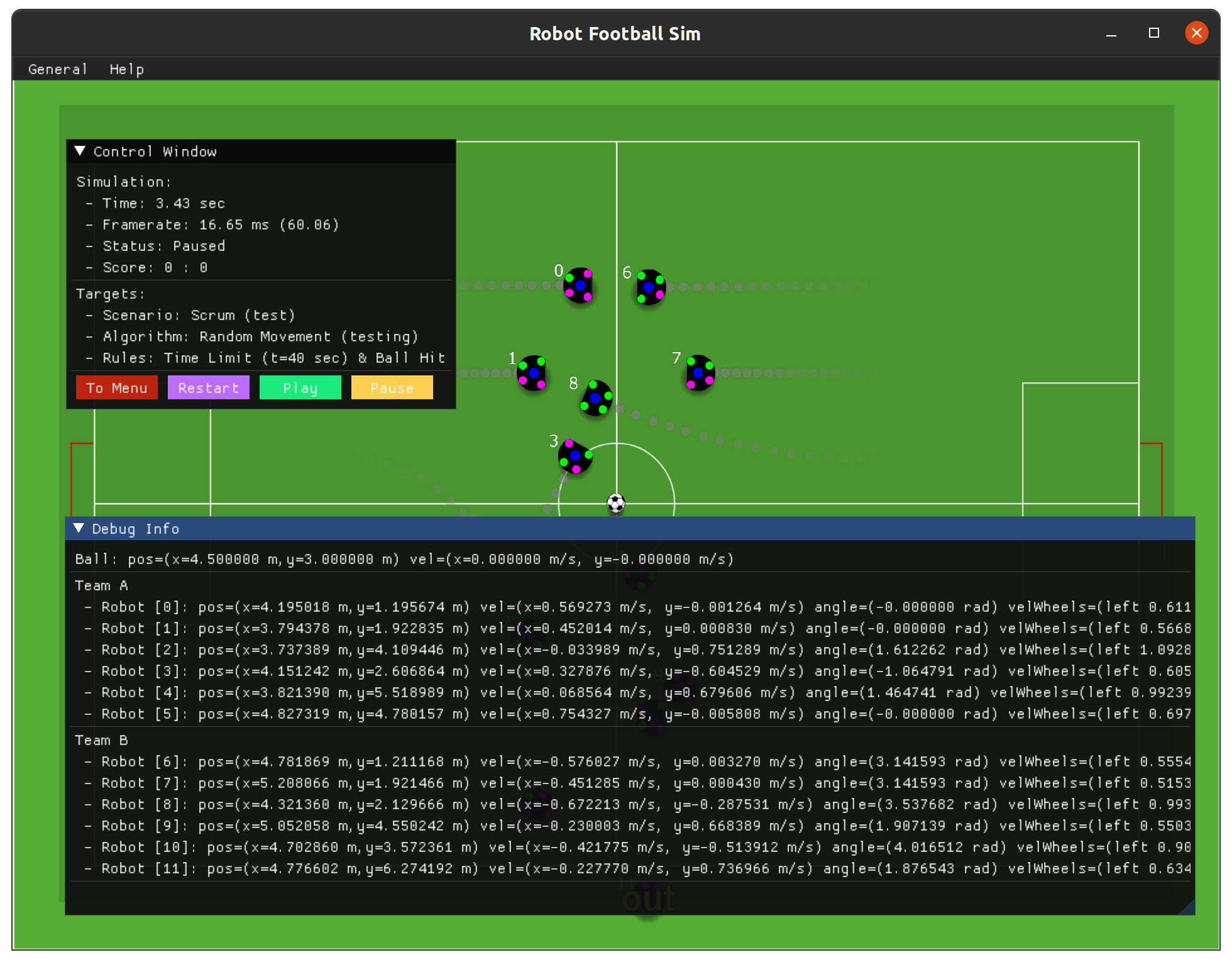Click the soccer ball at midfield
Screen dimensions: 1232x962
(616, 503)
